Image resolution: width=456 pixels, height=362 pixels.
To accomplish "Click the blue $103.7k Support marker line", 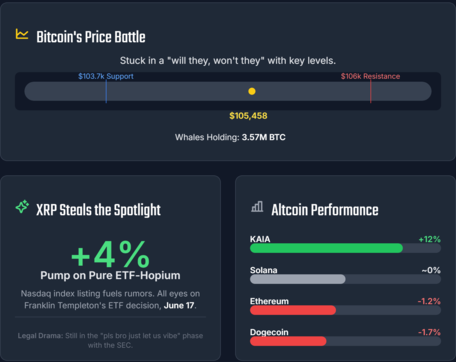I will (106, 91).
